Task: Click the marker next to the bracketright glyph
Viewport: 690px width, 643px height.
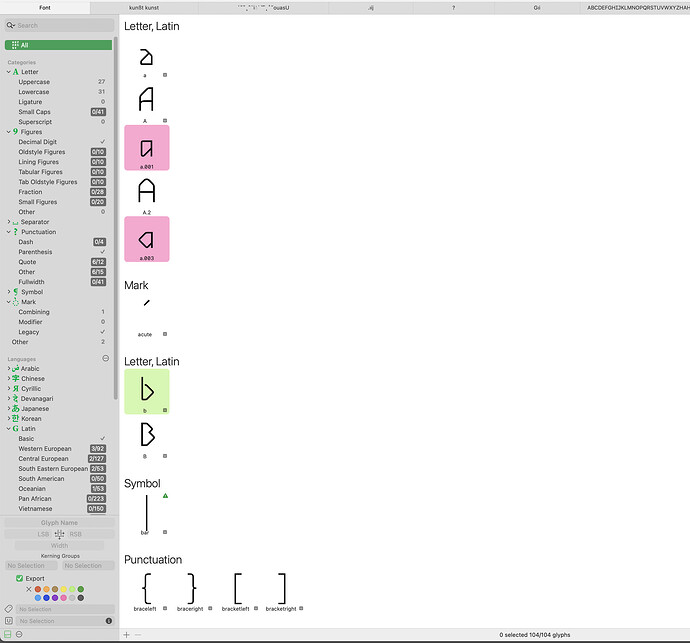Action: tap(301, 608)
